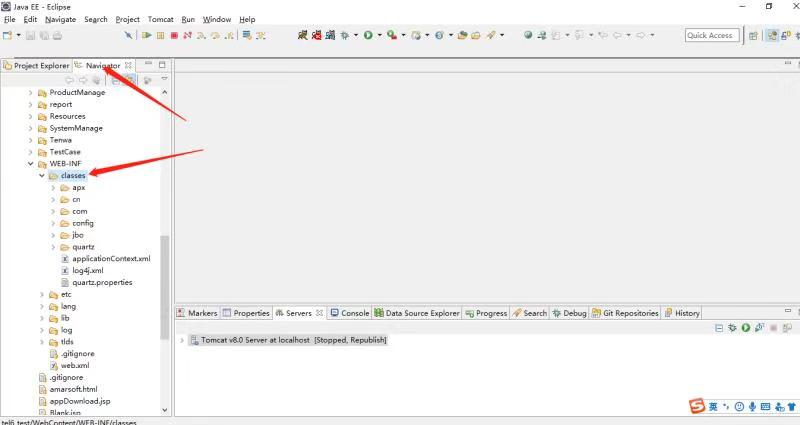800x425 pixels.
Task: Maximize the Navigator panel
Action: point(162,65)
